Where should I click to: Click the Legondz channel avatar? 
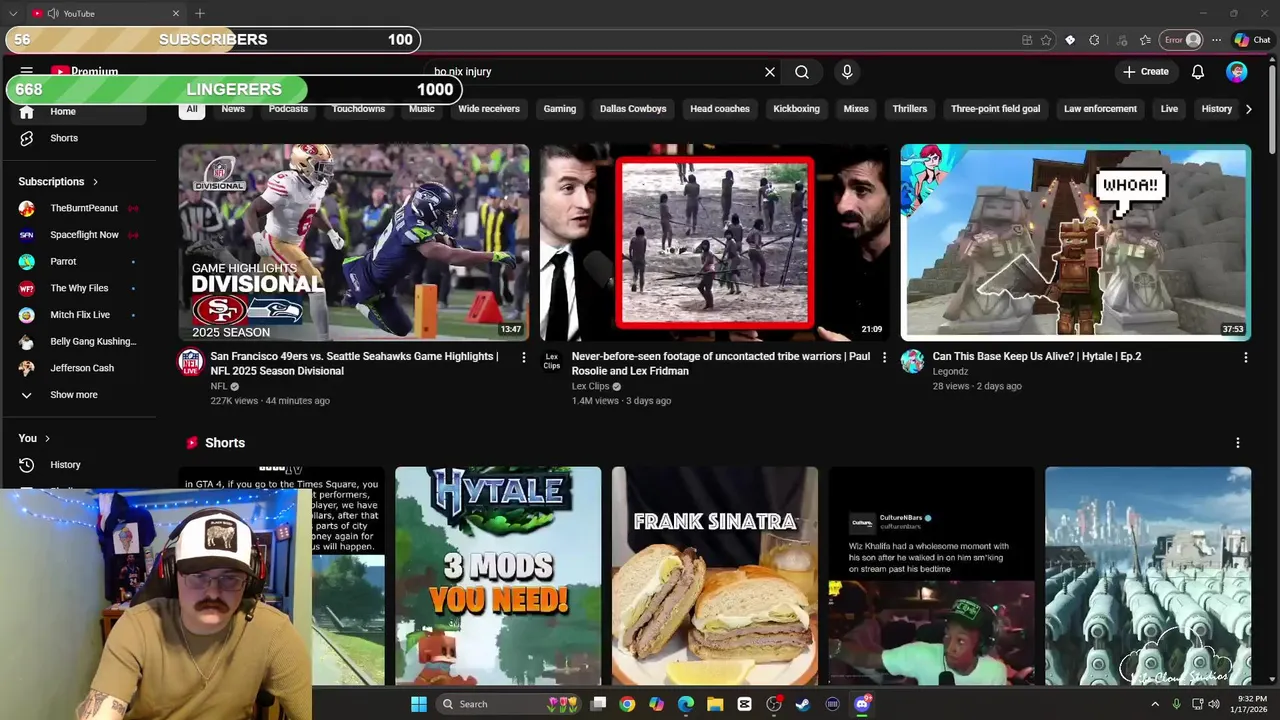pos(912,362)
